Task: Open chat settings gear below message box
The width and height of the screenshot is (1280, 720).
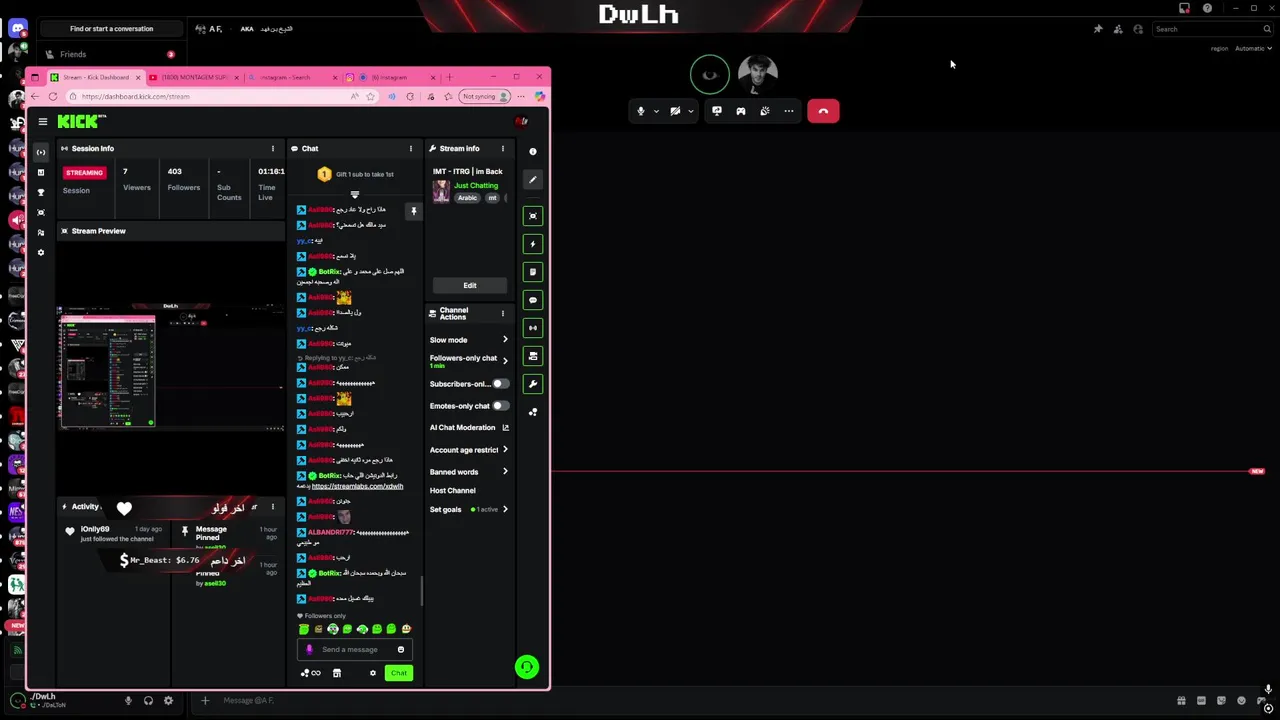Action: [373, 673]
